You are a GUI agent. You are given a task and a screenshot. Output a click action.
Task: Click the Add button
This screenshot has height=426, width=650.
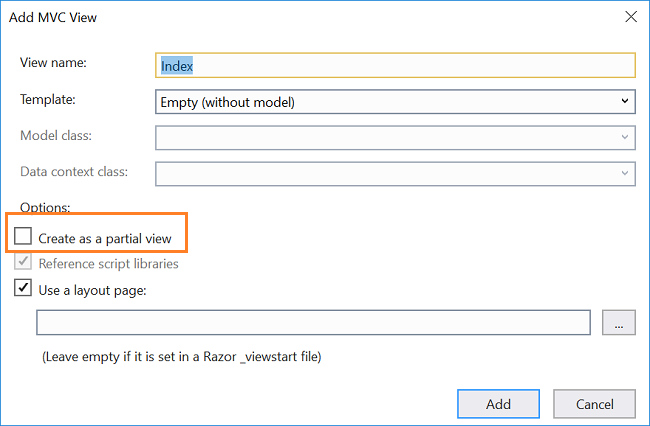pos(498,404)
